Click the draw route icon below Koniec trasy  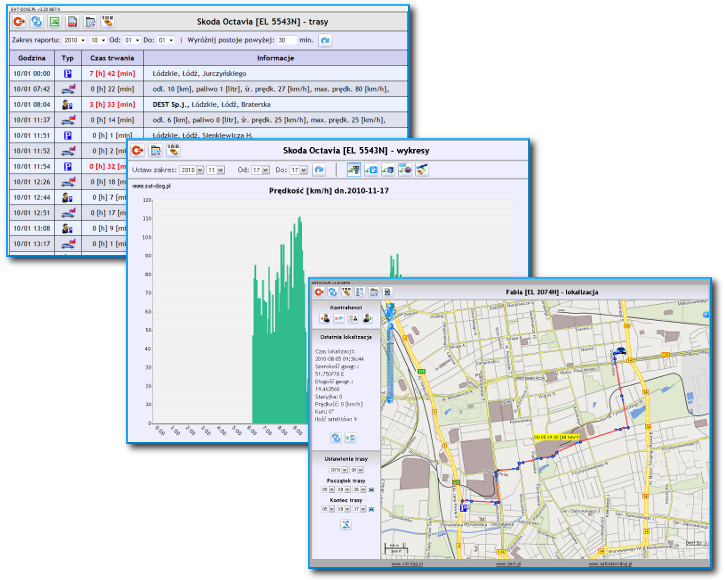coord(346,524)
